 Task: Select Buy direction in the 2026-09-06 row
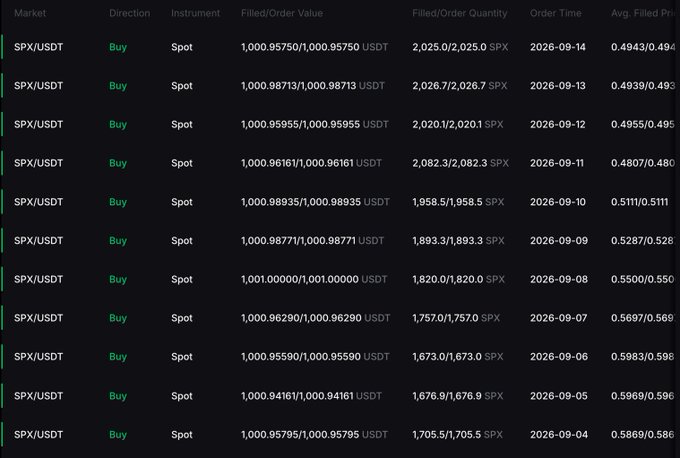click(x=118, y=356)
